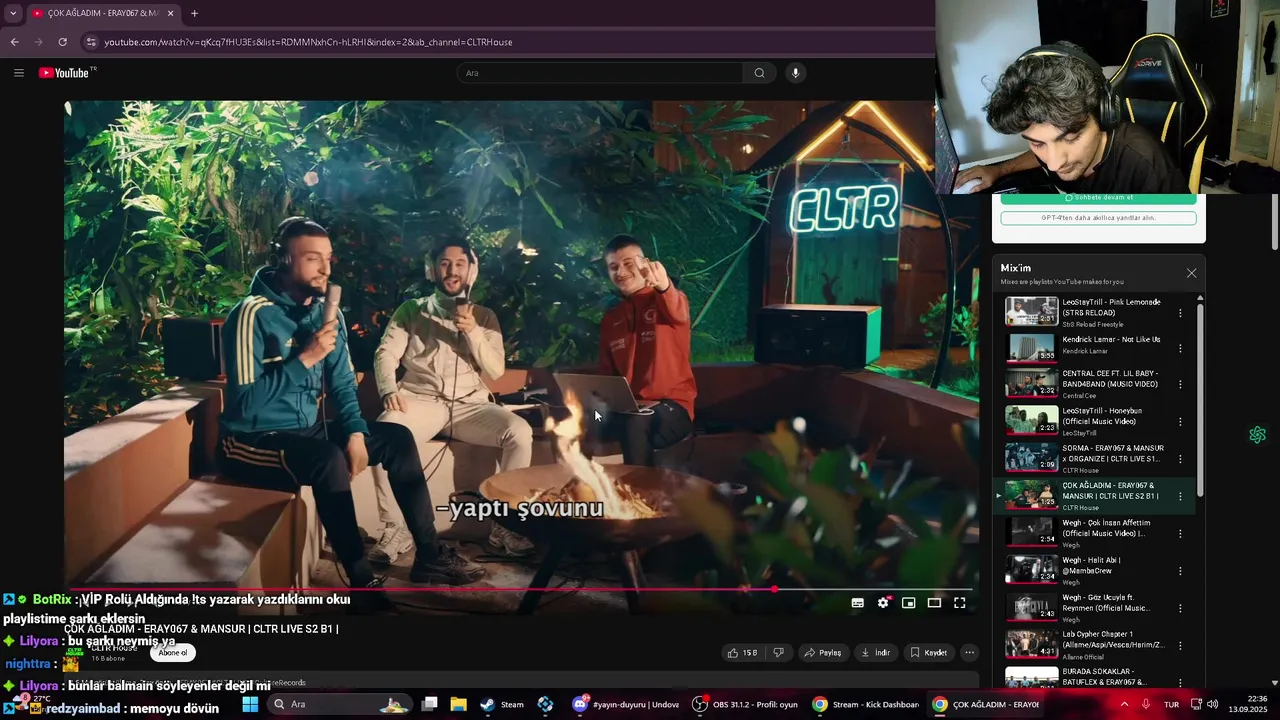1280x720 pixels.
Task: Click GPT-4'ten daha akıllıca yanıtlar alın button
Action: (1098, 218)
